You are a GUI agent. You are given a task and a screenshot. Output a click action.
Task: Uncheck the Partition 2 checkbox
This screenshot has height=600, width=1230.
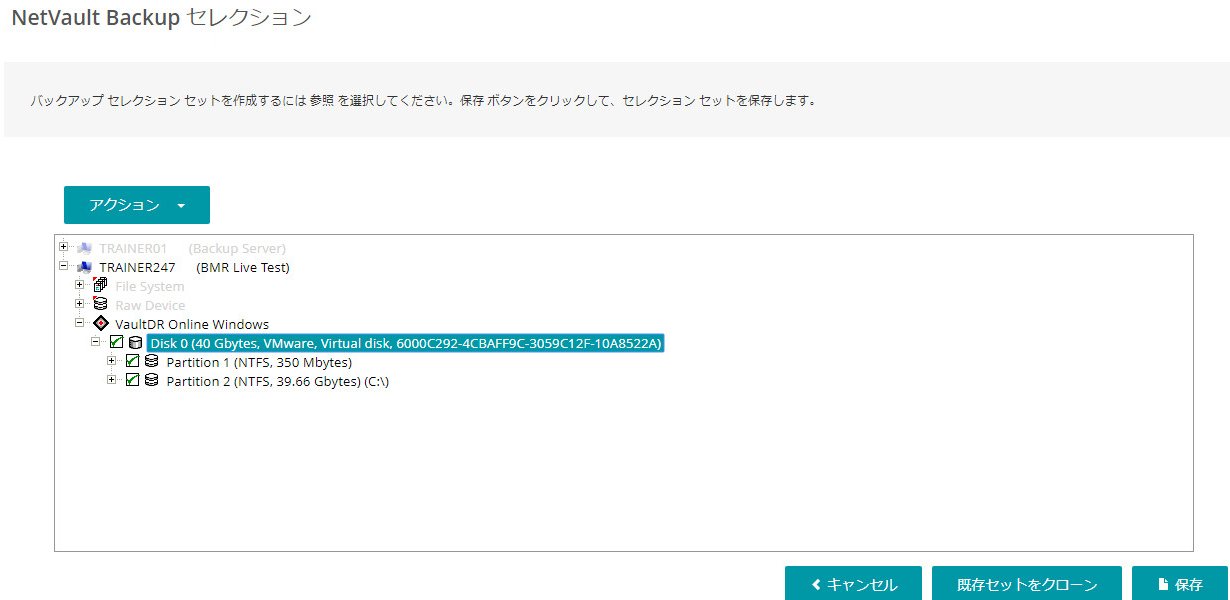[x=132, y=380]
